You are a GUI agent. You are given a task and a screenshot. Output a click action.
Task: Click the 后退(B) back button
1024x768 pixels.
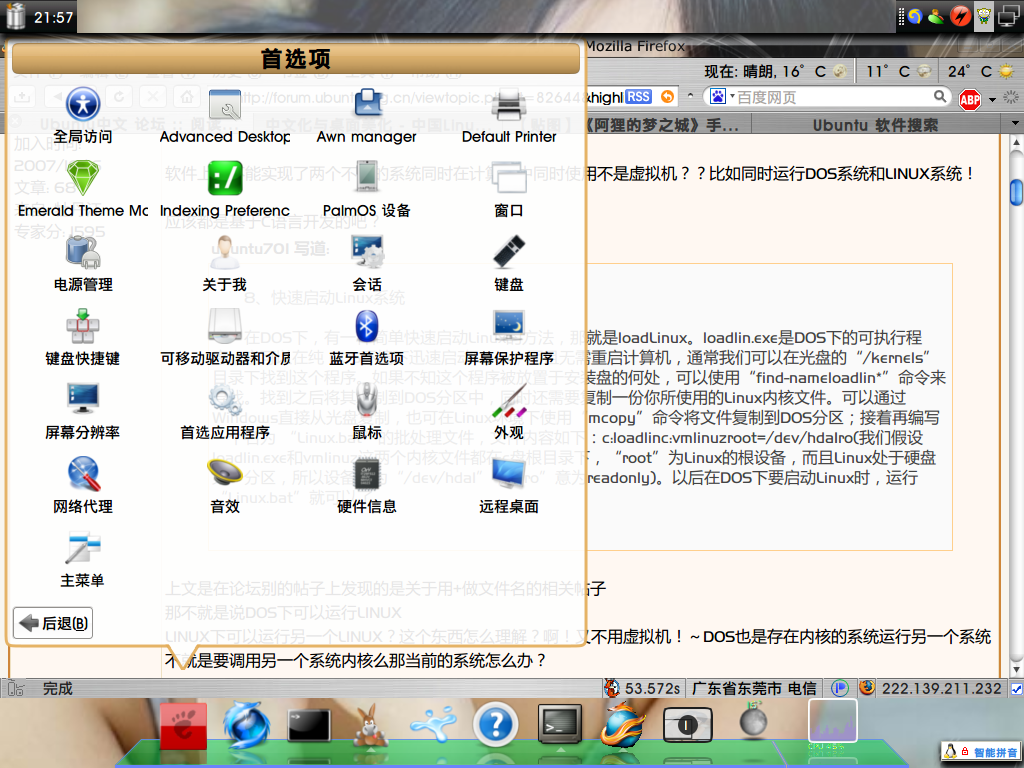pyautogui.click(x=53, y=623)
